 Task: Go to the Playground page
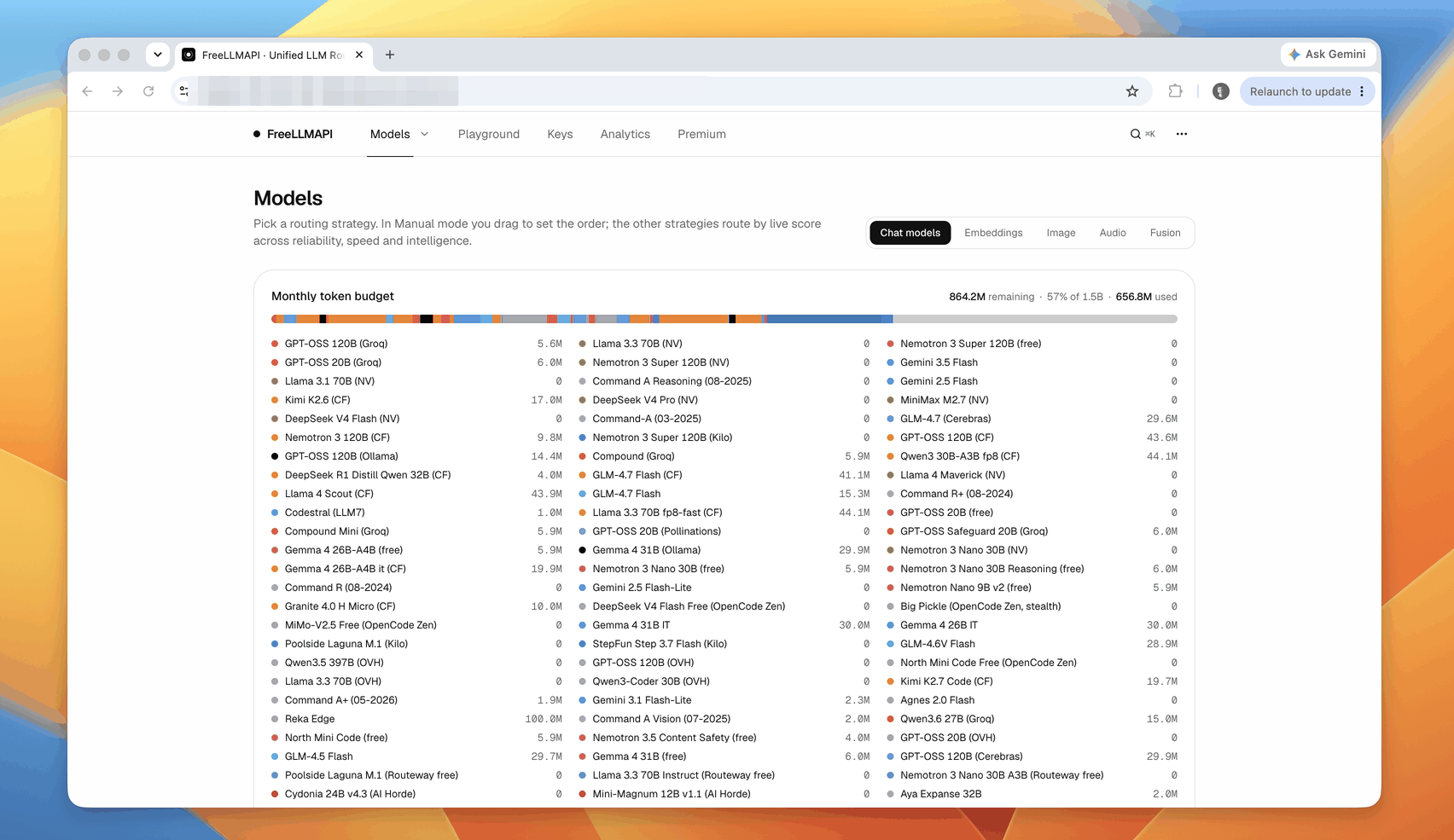[488, 134]
